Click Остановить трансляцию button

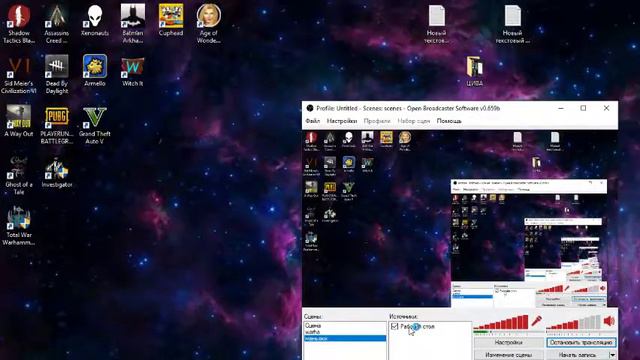581,342
